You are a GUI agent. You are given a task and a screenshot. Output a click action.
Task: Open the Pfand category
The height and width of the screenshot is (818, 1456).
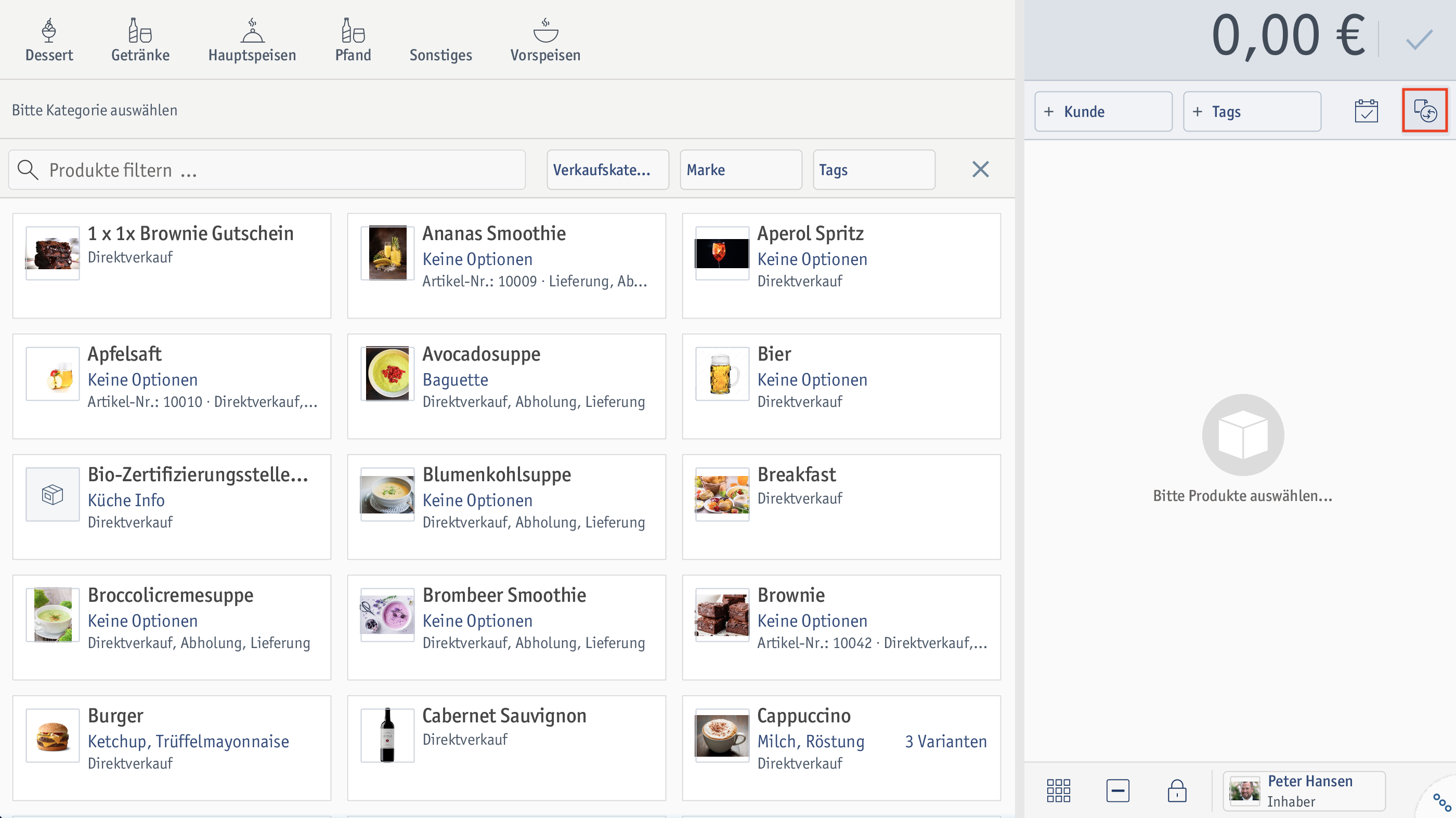pos(353,40)
